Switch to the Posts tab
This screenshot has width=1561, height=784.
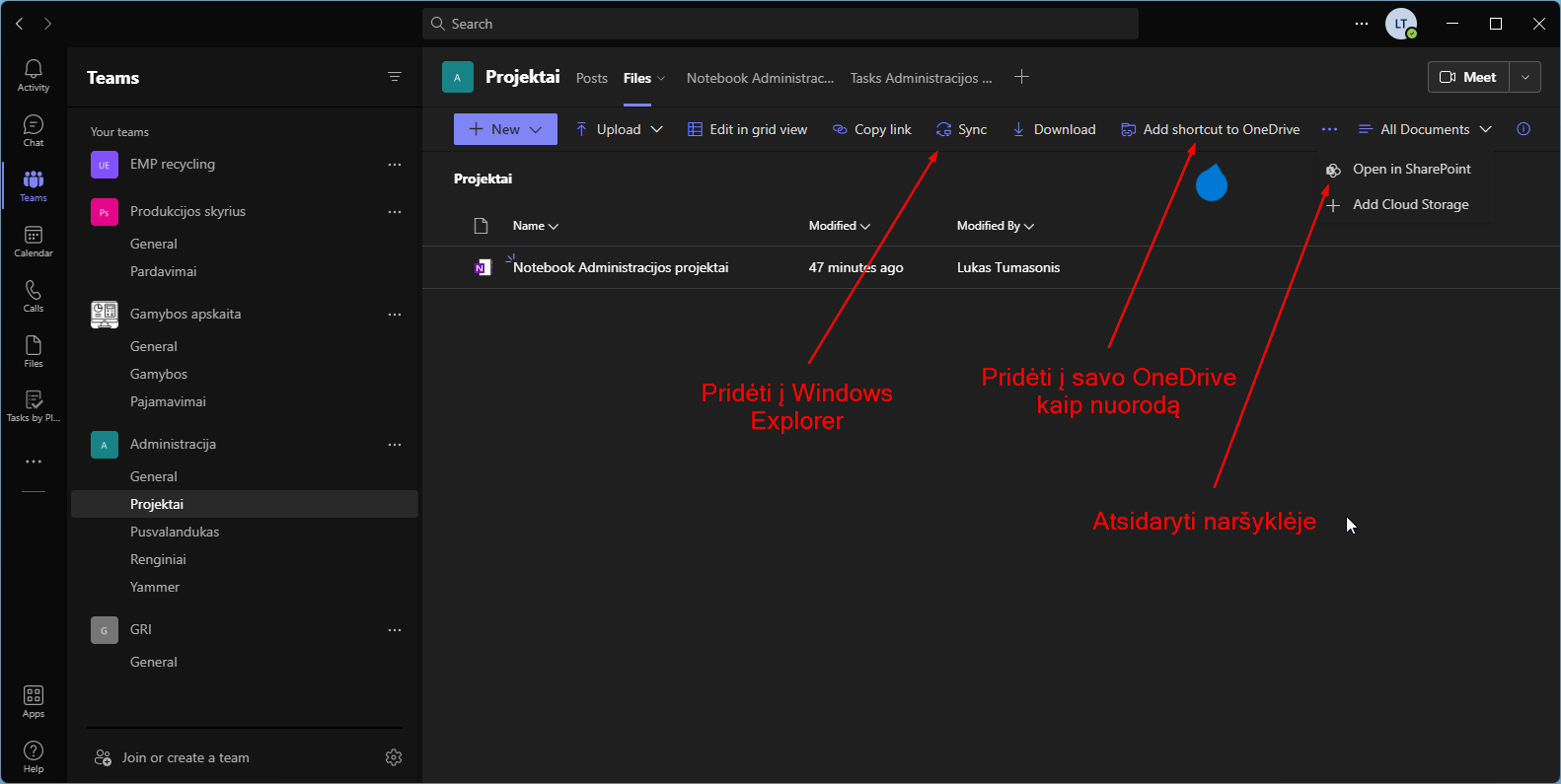[592, 78]
